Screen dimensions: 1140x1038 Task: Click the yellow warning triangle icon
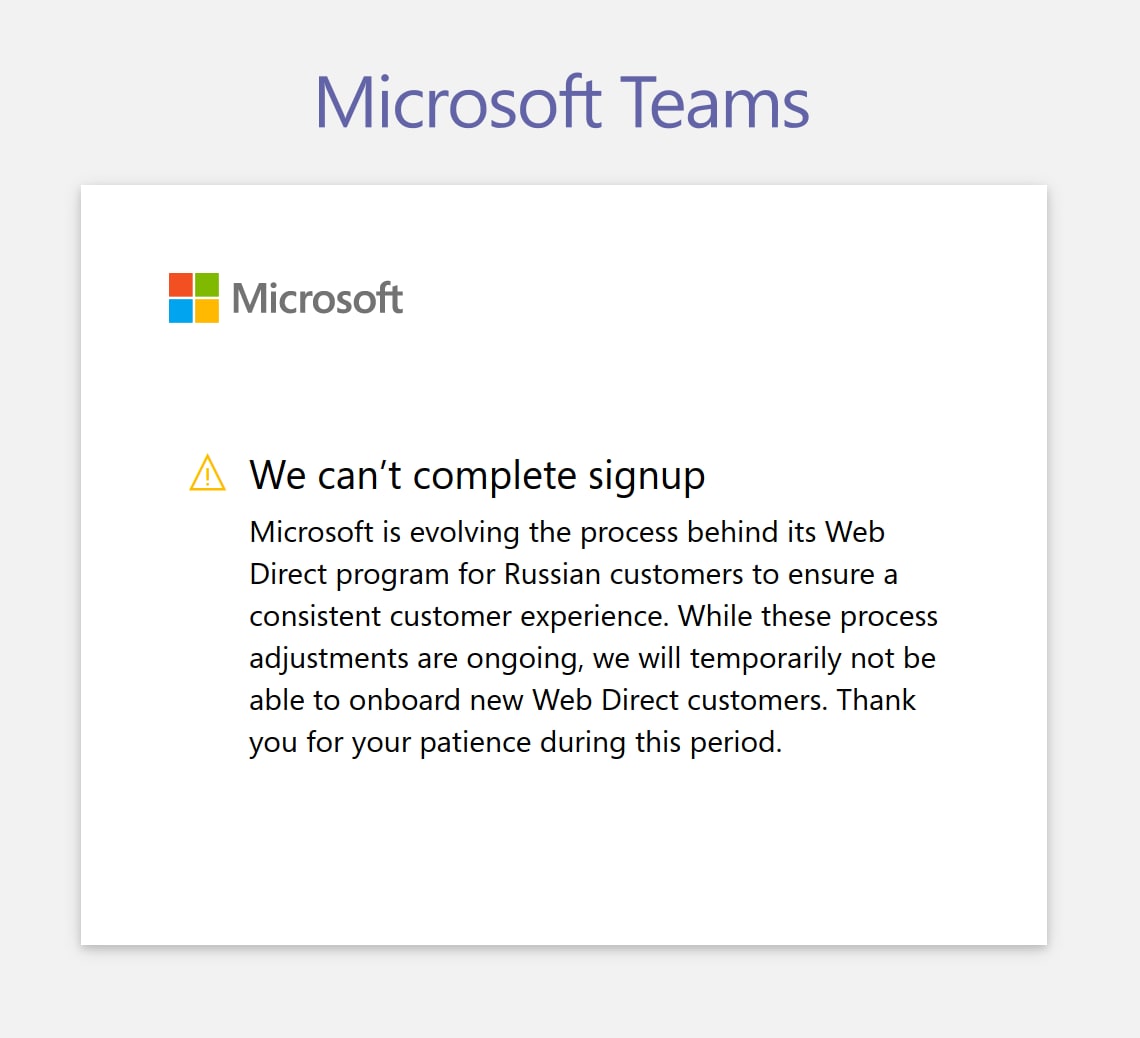click(207, 473)
